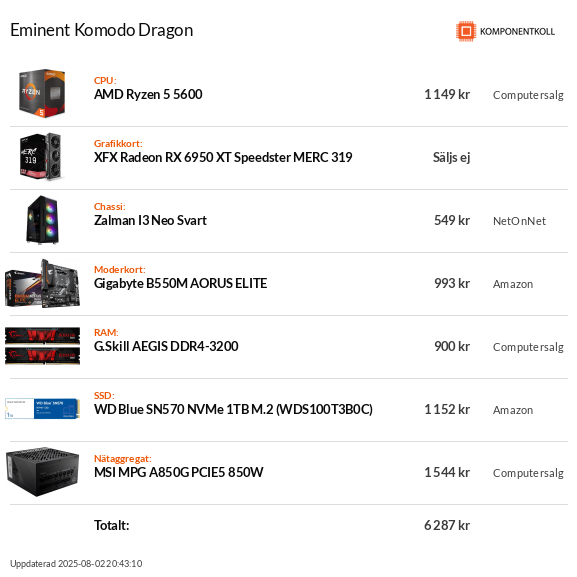Click the 1 544 kr power supply price

pyautogui.click(x=447, y=472)
